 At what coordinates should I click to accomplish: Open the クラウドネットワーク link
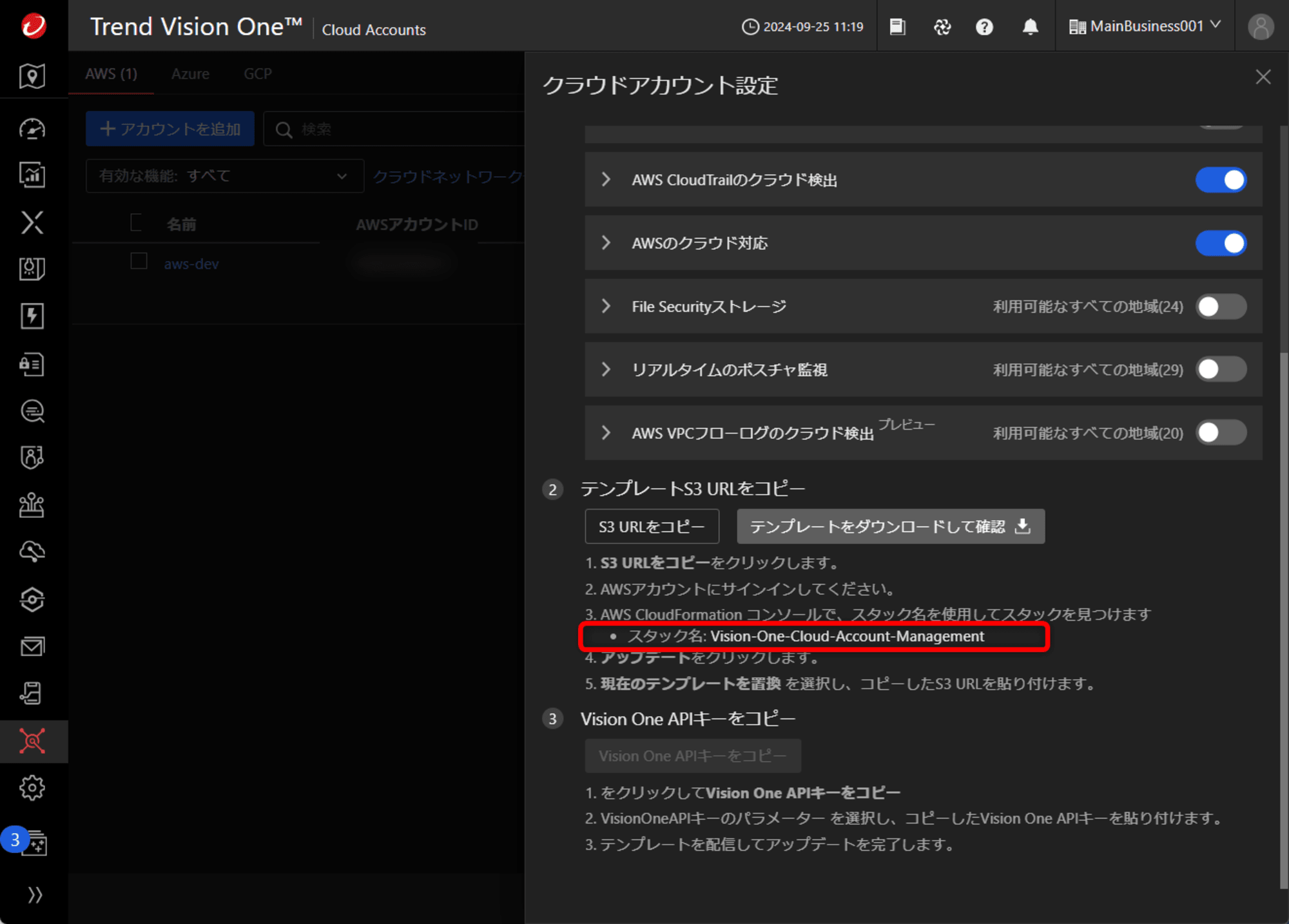448,176
